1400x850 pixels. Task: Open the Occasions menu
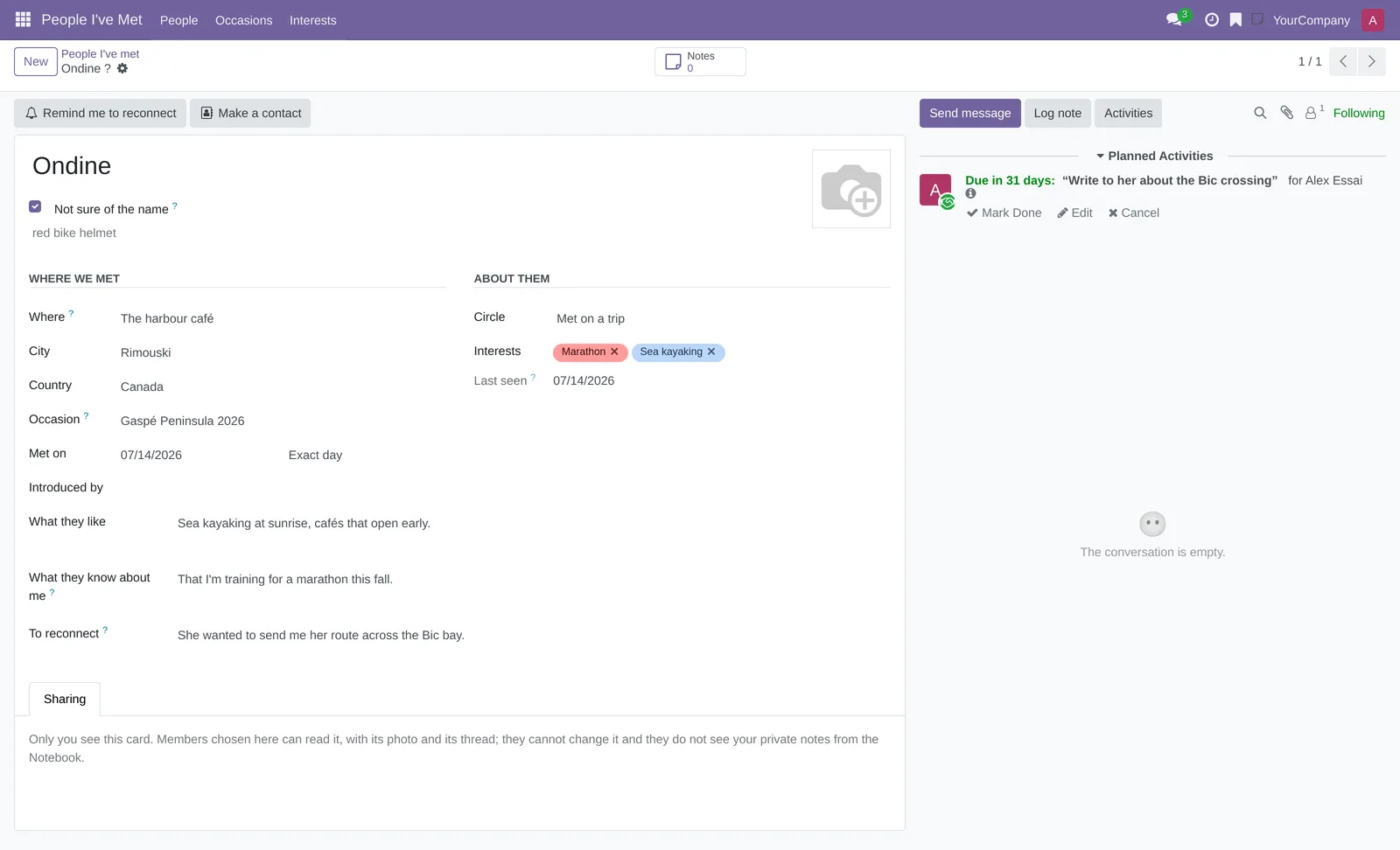click(x=243, y=20)
